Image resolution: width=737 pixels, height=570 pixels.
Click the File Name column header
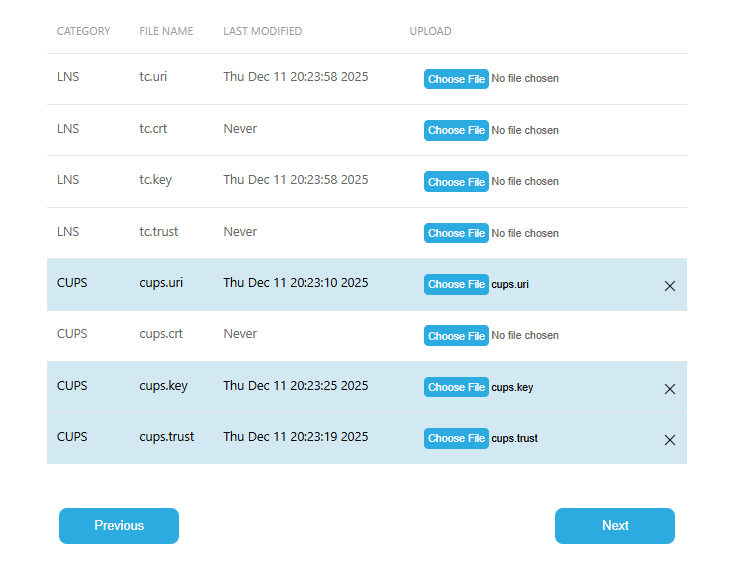tap(166, 31)
